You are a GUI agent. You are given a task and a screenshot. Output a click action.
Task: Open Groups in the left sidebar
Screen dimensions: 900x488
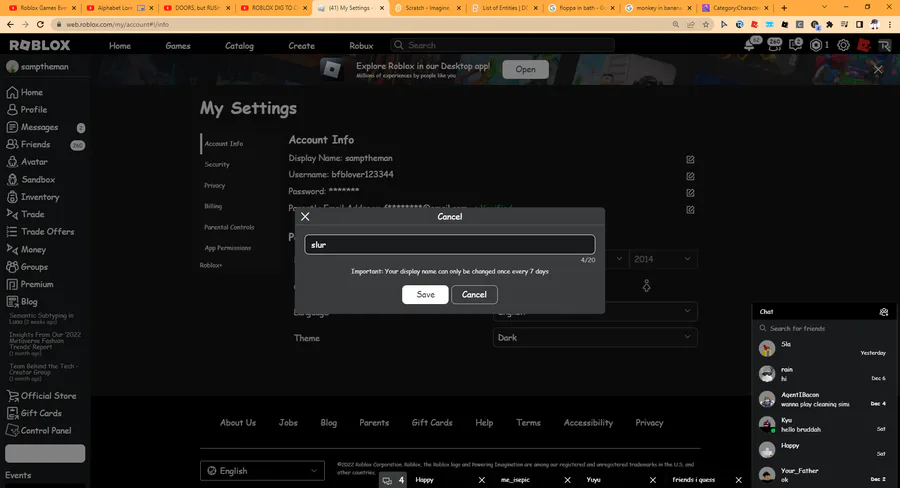click(27, 267)
